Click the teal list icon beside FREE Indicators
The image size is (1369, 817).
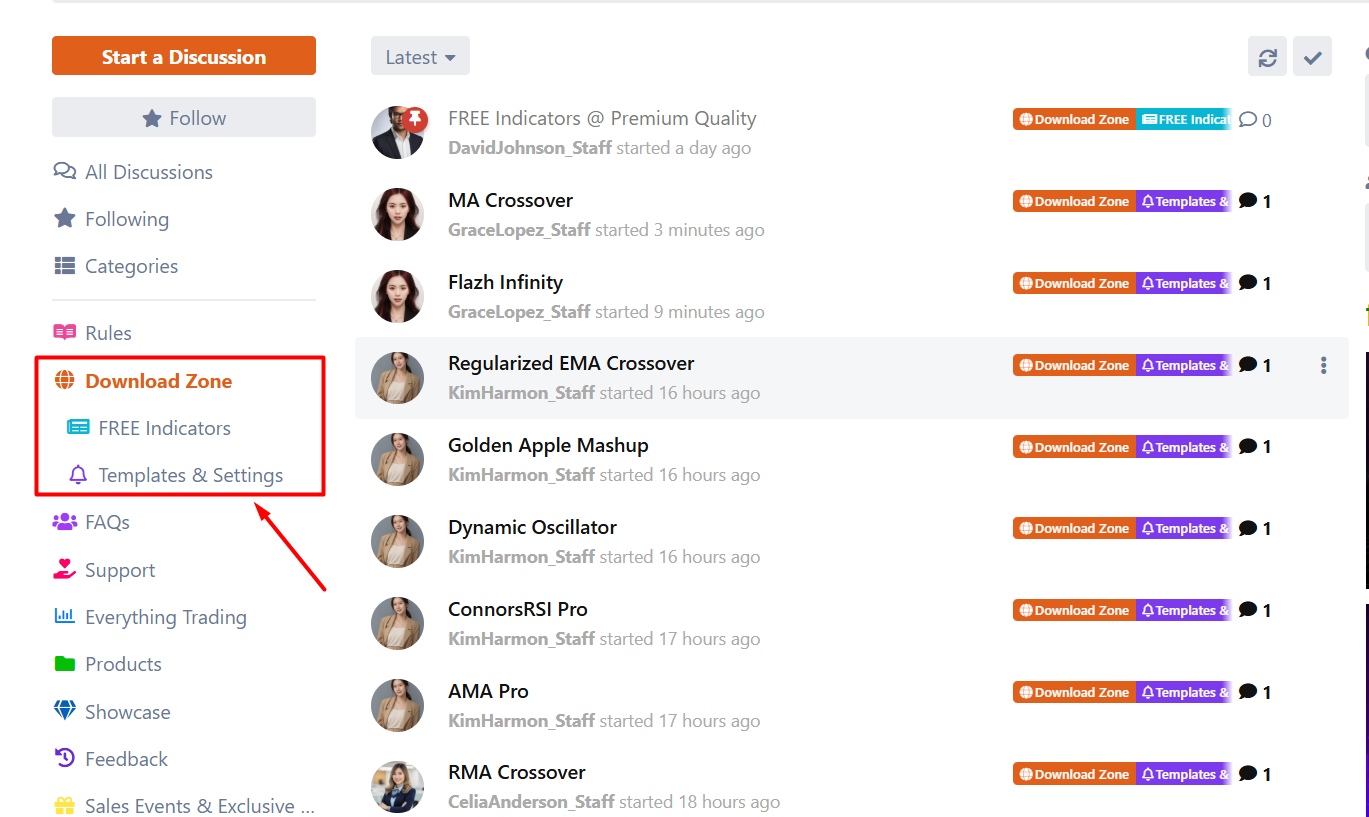(x=78, y=427)
